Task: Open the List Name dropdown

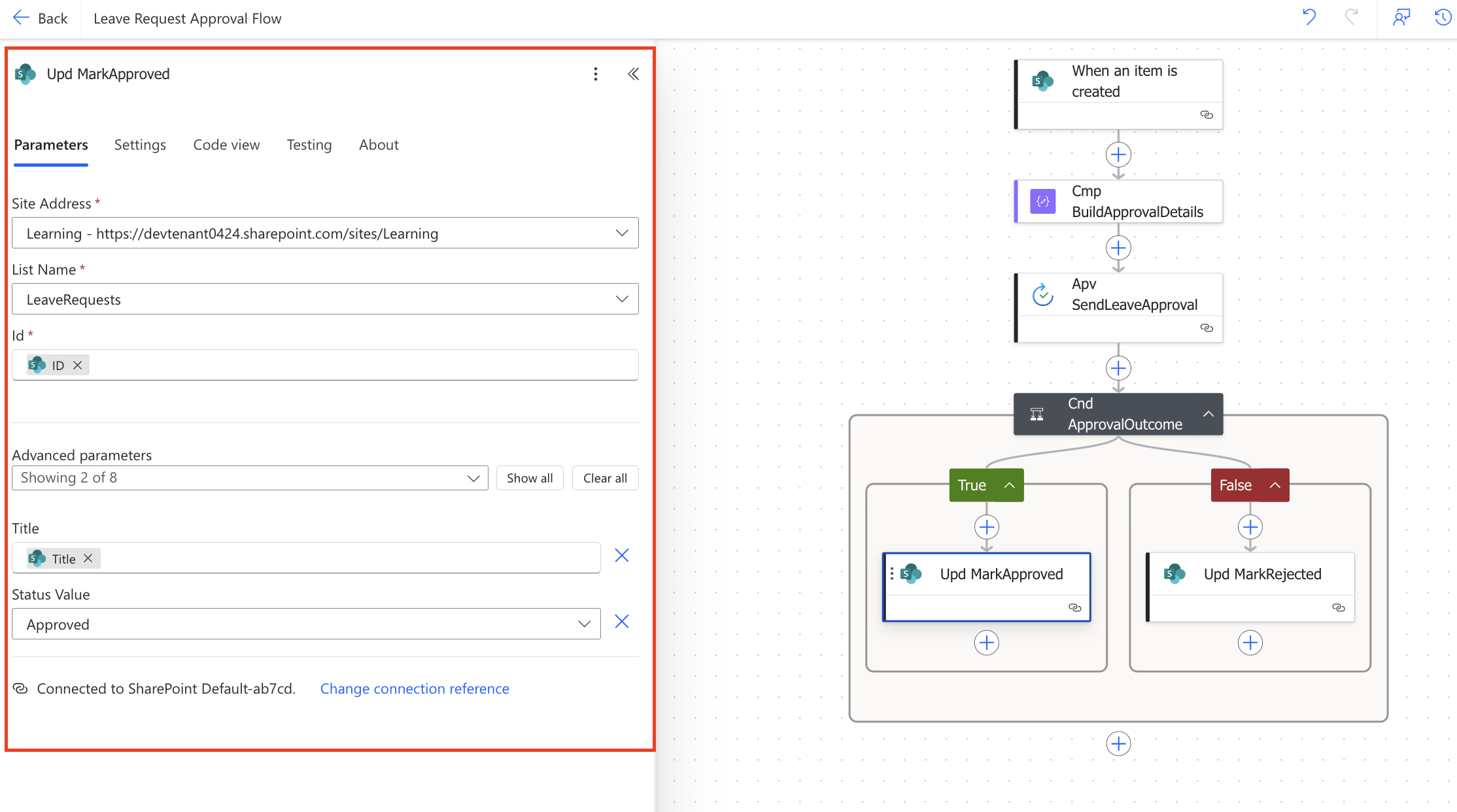Action: [x=621, y=299]
